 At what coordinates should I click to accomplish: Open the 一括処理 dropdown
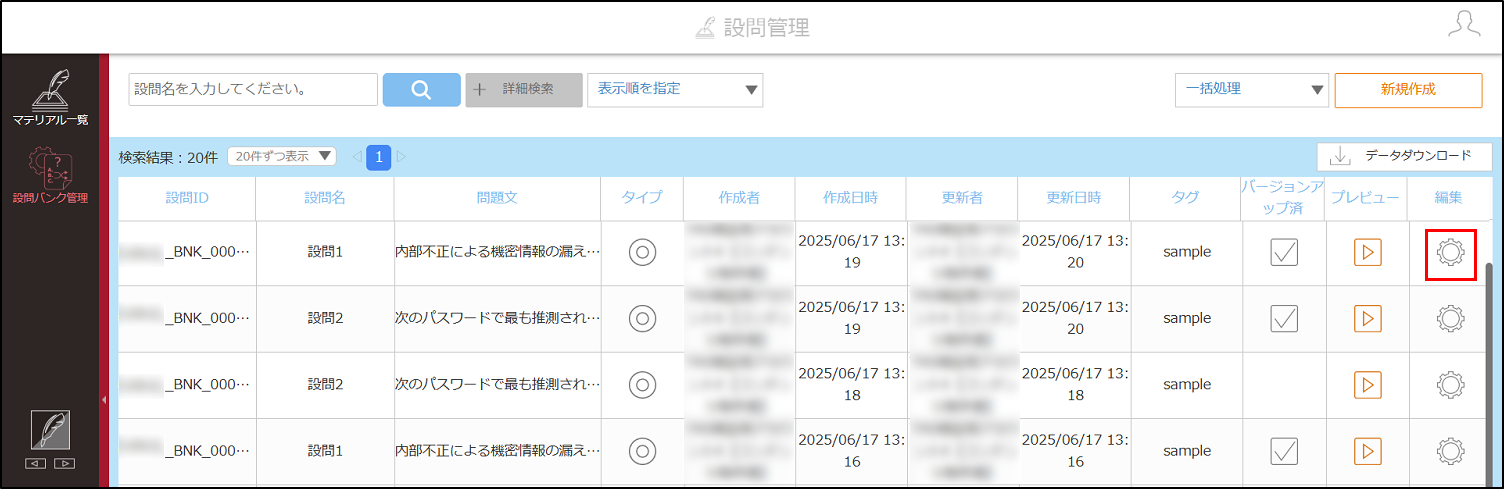point(1252,89)
